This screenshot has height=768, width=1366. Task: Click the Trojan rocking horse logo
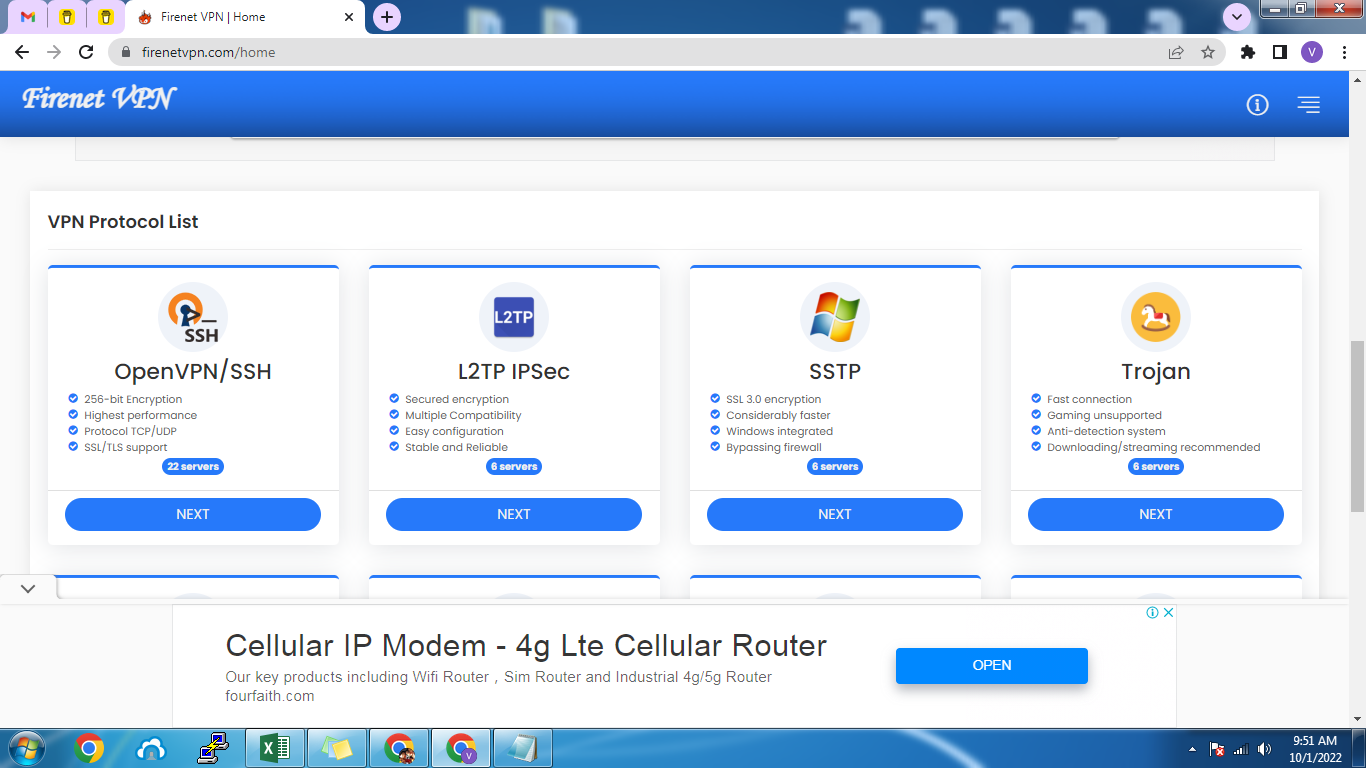(x=1156, y=318)
